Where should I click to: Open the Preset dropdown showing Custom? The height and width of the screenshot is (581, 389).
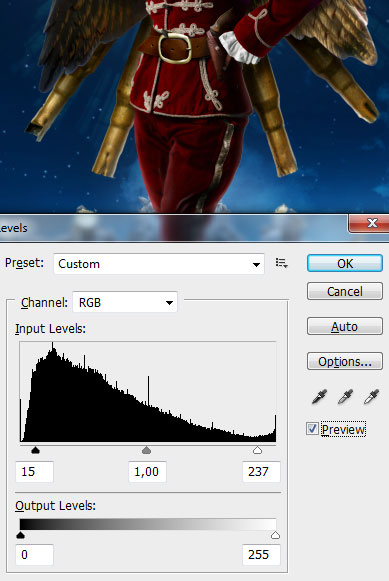[x=159, y=264]
